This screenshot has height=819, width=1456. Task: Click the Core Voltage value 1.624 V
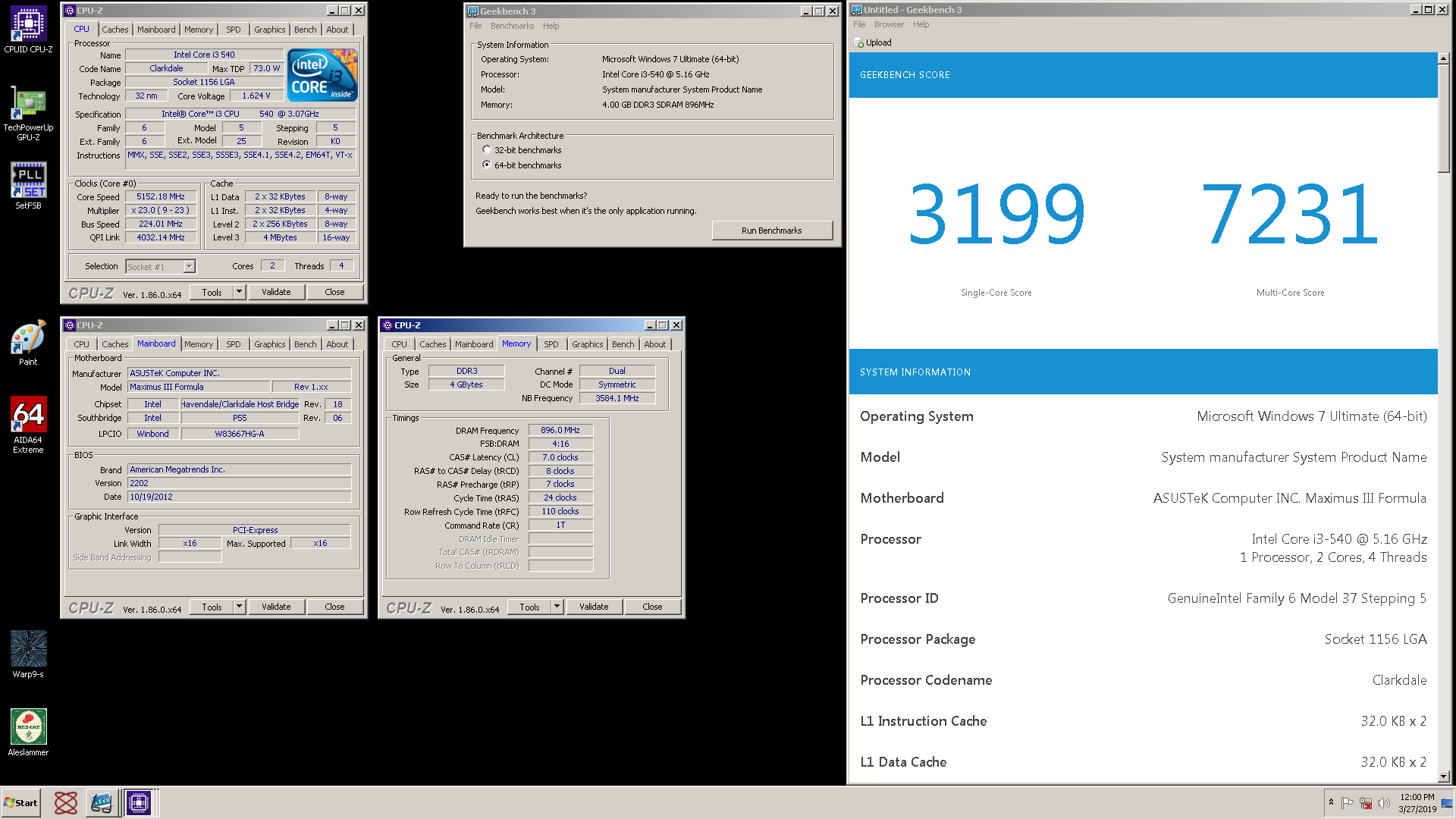point(256,96)
